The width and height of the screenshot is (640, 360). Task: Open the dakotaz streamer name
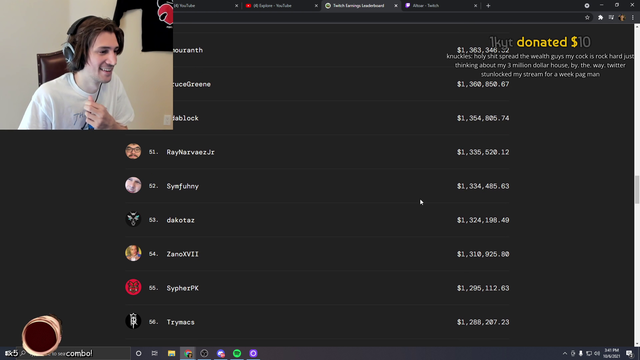pyautogui.click(x=180, y=220)
